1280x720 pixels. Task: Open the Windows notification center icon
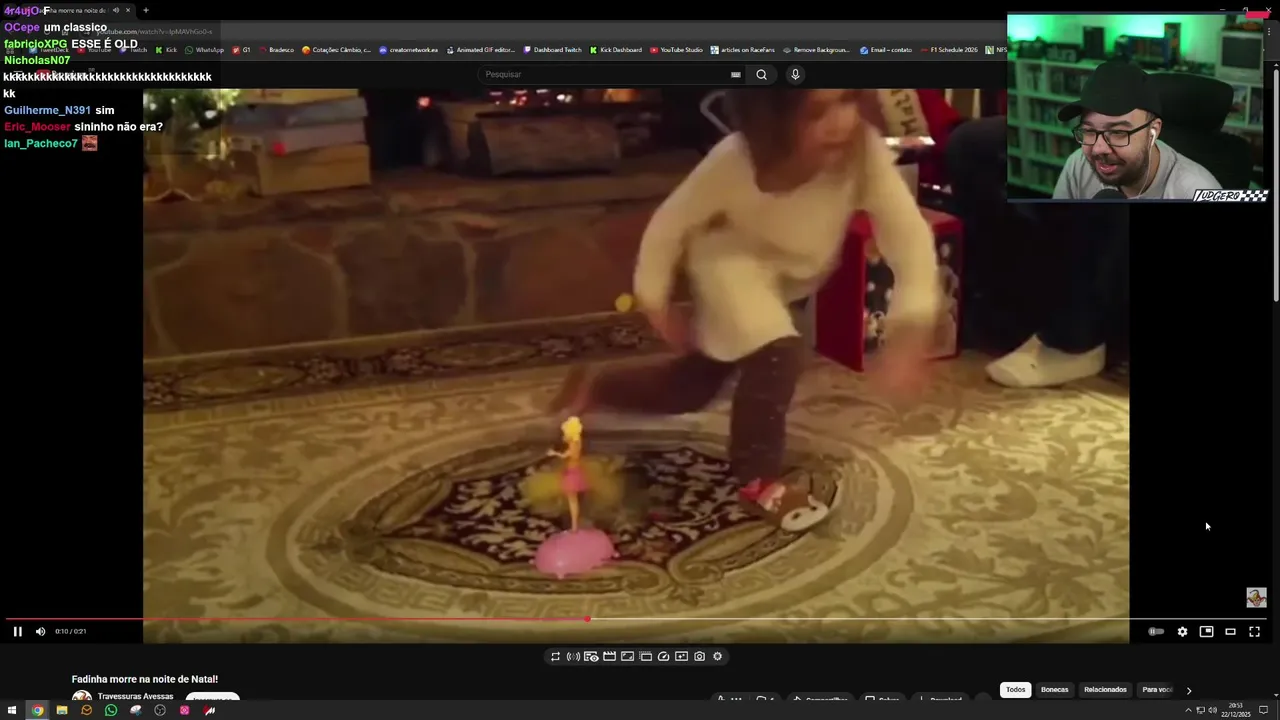click(x=1263, y=710)
